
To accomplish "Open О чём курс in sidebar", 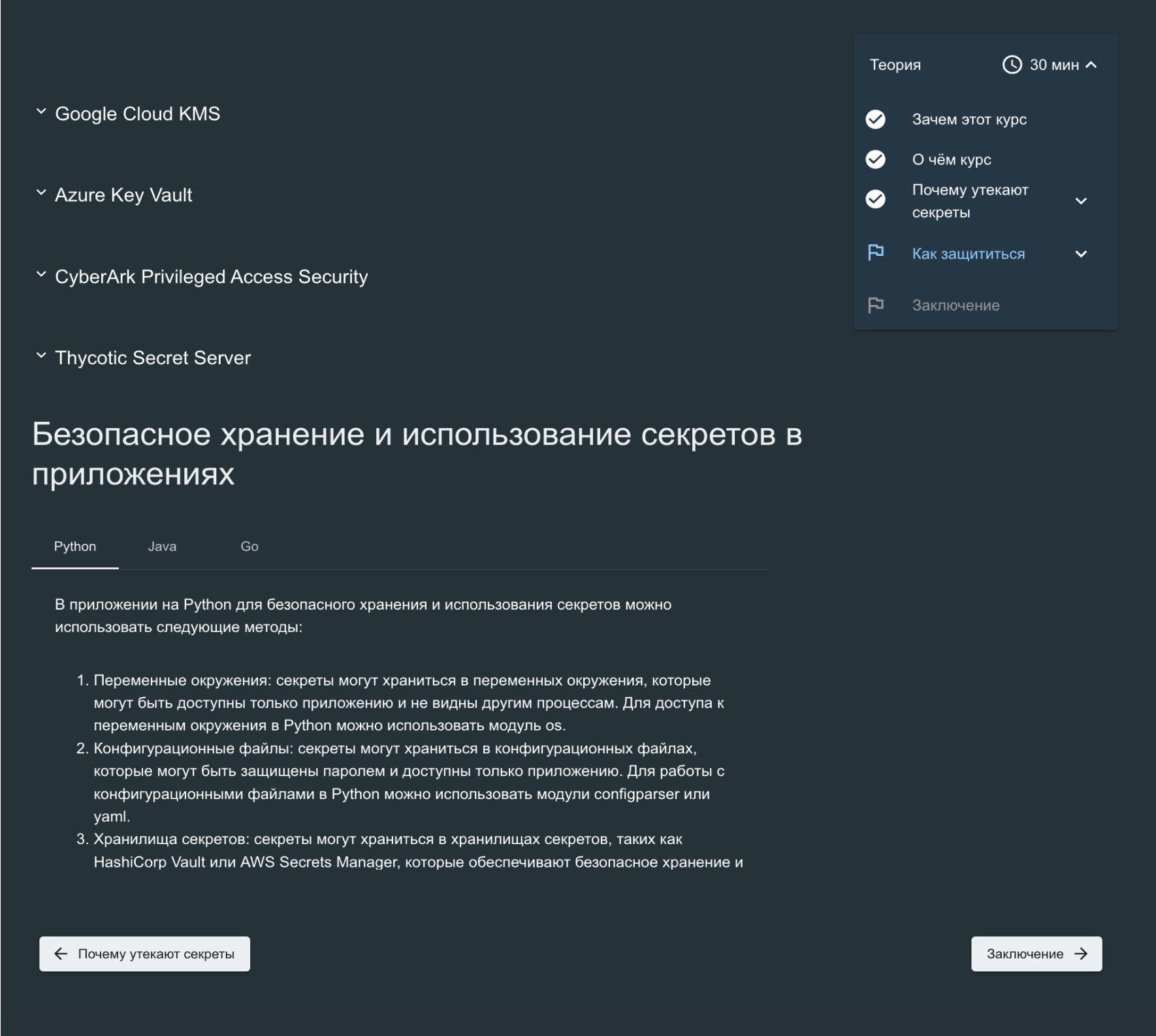I will click(x=952, y=159).
